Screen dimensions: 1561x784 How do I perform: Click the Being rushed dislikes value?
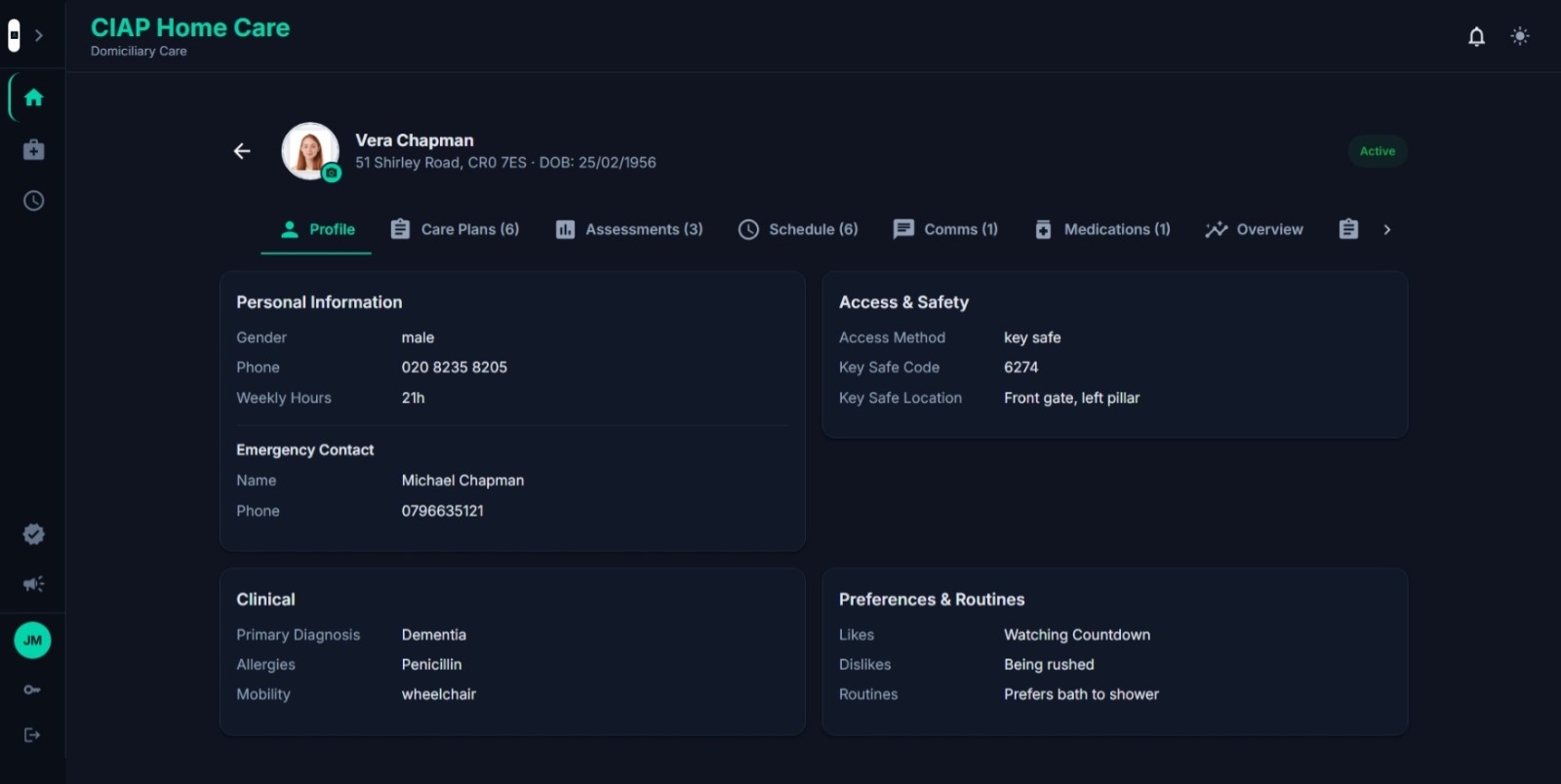tap(1049, 665)
